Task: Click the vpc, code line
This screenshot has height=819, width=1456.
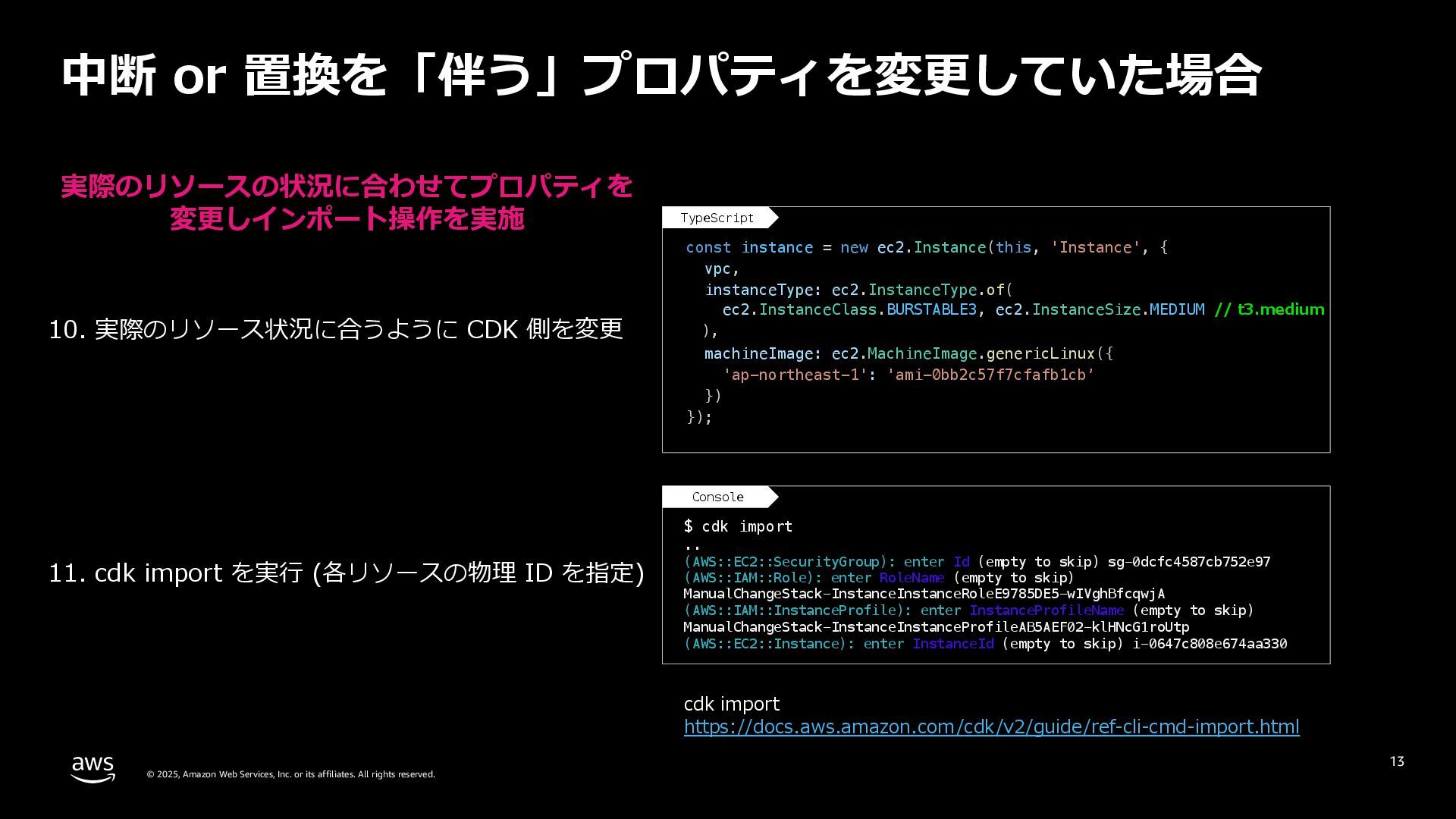Action: 721,268
